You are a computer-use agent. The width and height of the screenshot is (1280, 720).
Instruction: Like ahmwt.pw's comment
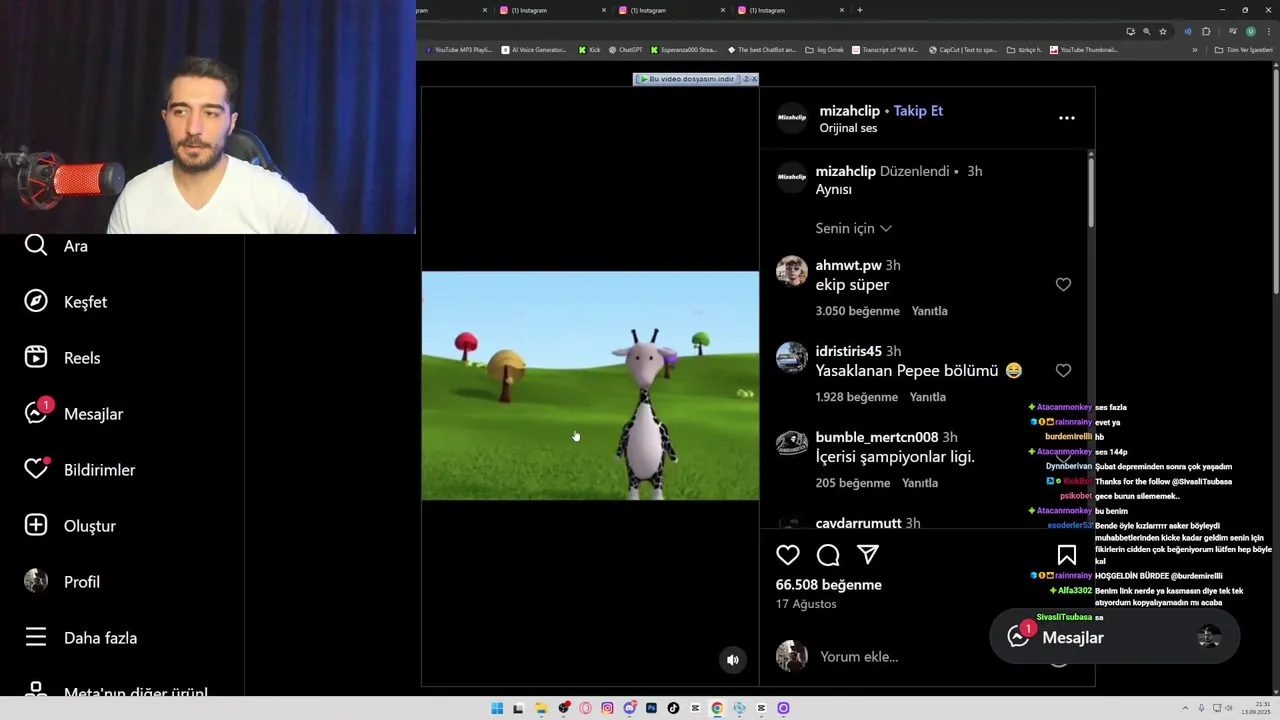pos(1063,285)
